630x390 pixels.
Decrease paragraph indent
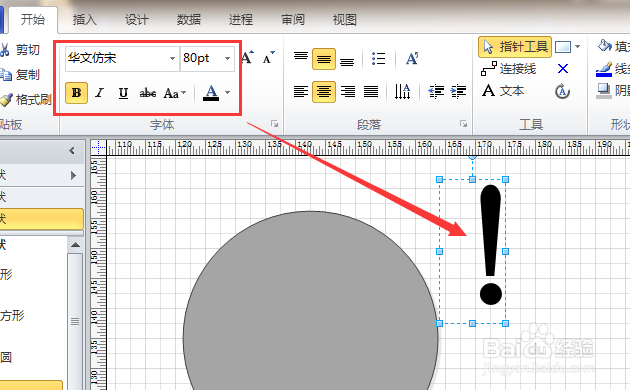[x=436, y=92]
